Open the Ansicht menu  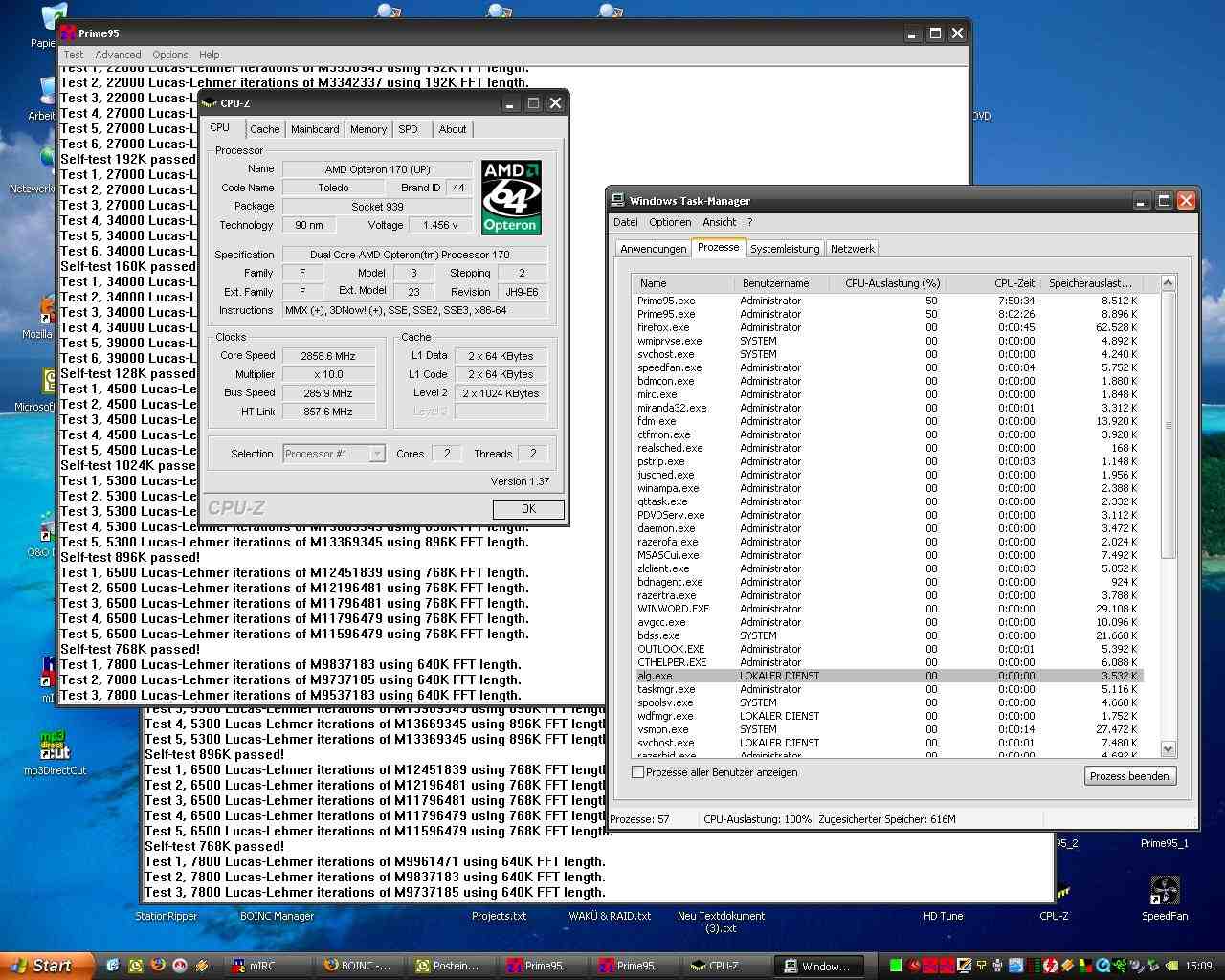click(720, 222)
